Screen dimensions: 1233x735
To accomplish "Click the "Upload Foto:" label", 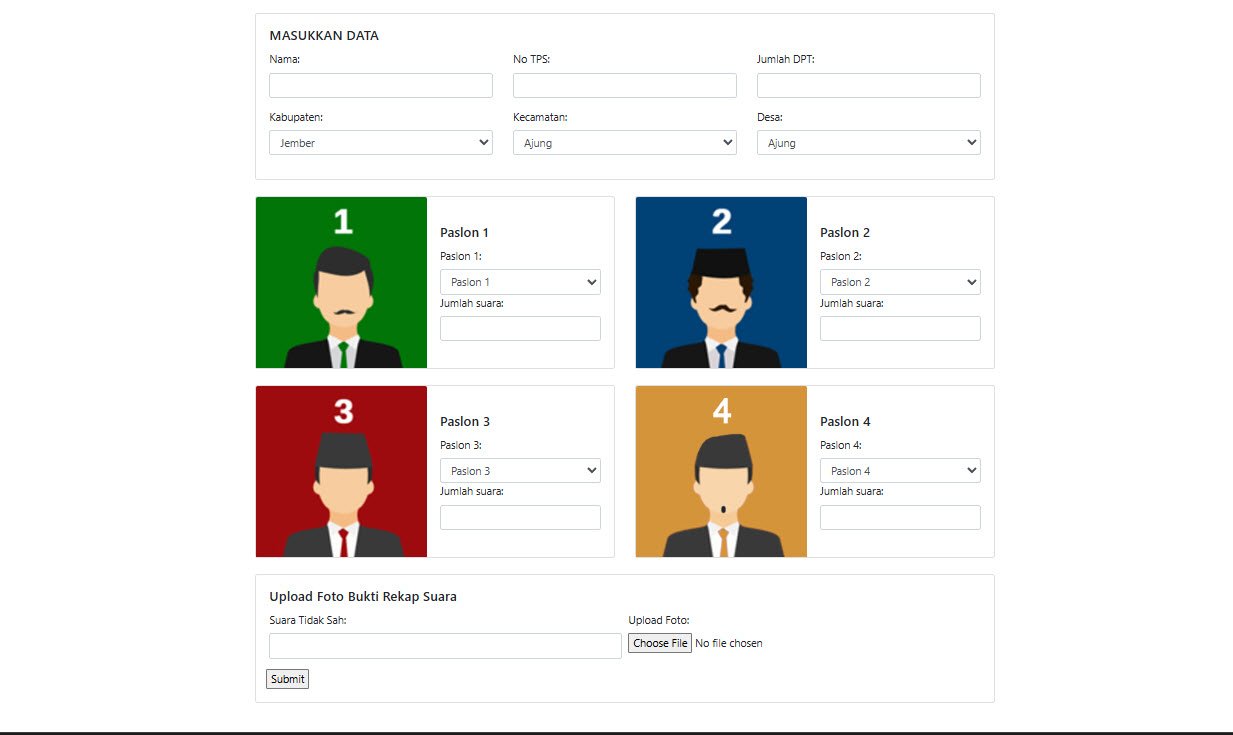I will (659, 620).
